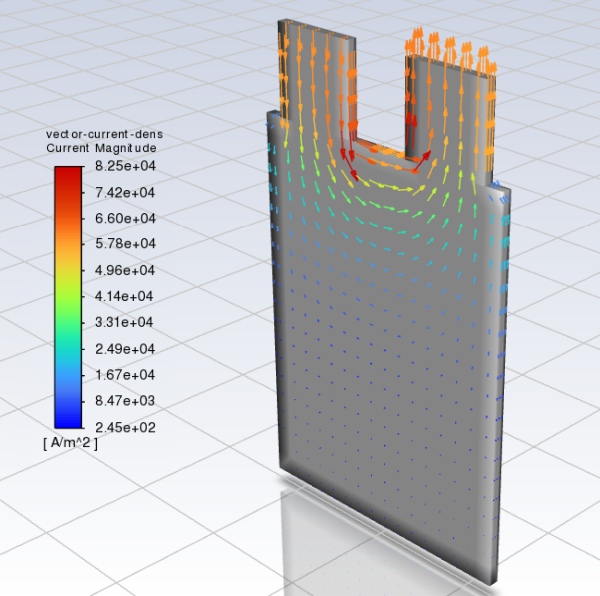The height and width of the screenshot is (596, 600).
Task: Click the 8.25e+04 maximum legend value
Action: (125, 166)
